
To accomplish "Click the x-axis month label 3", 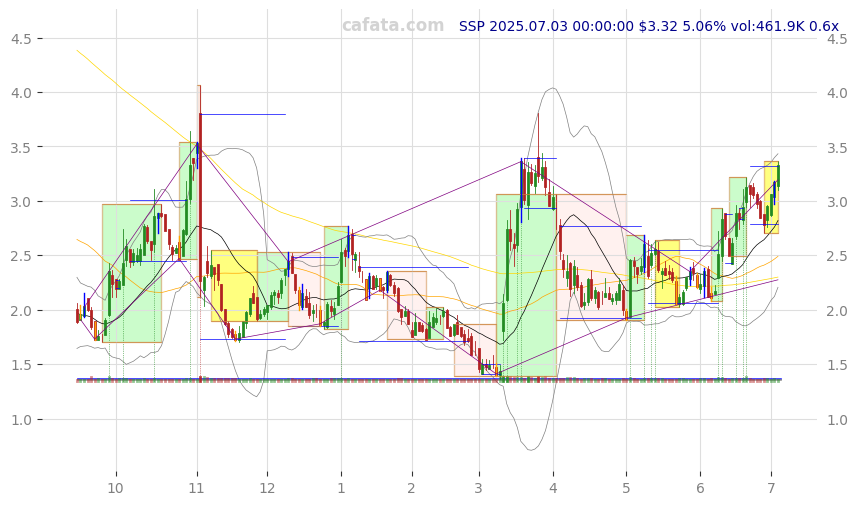I will pos(479,488).
